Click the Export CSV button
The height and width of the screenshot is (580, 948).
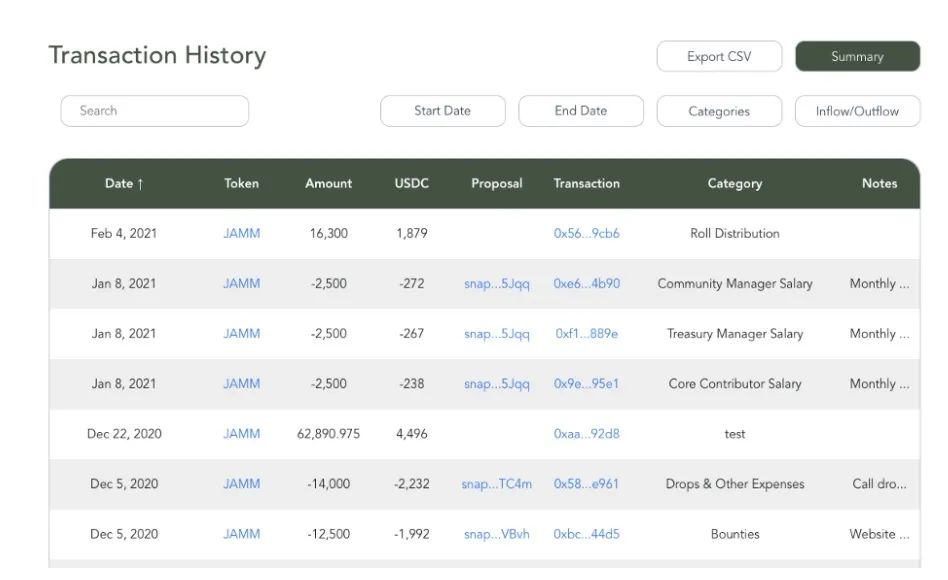click(718, 57)
